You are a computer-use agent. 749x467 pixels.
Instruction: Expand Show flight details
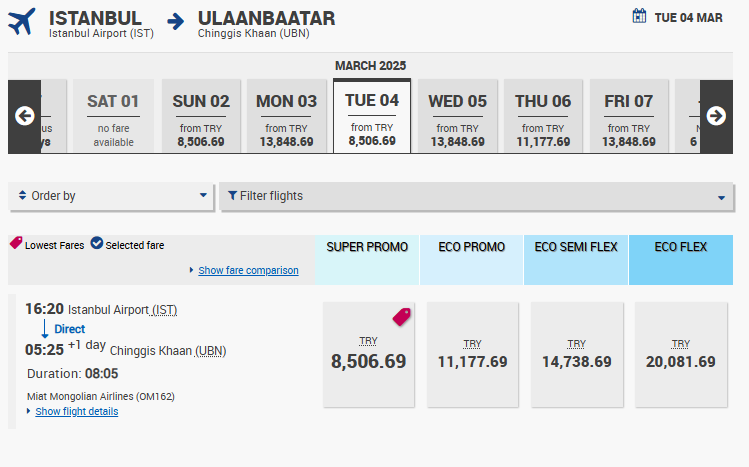point(76,412)
